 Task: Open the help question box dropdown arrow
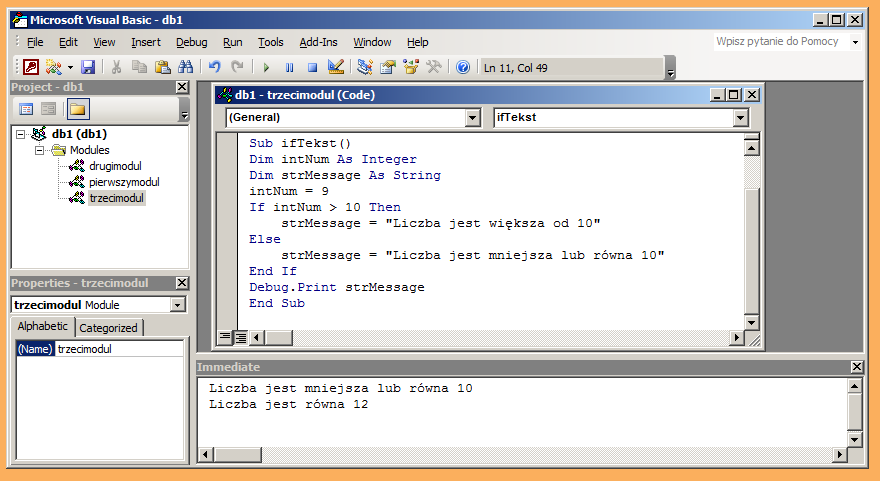855,42
